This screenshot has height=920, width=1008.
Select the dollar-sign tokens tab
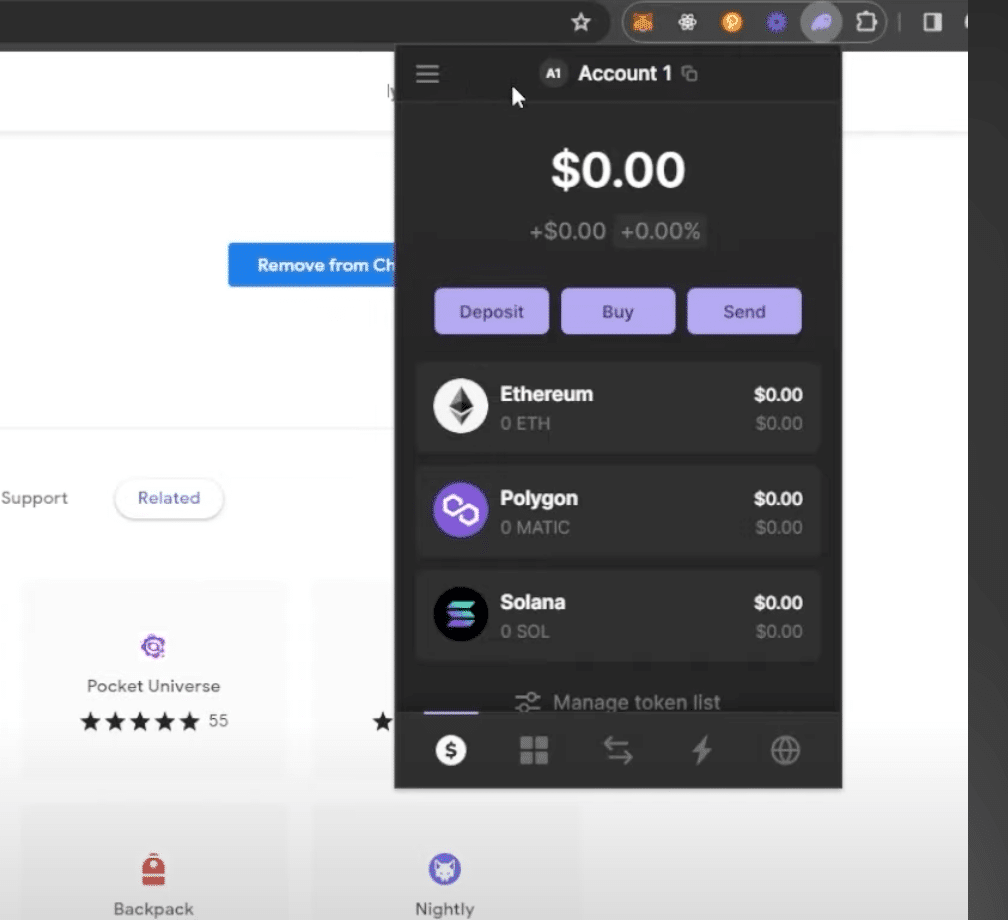pyautogui.click(x=451, y=750)
